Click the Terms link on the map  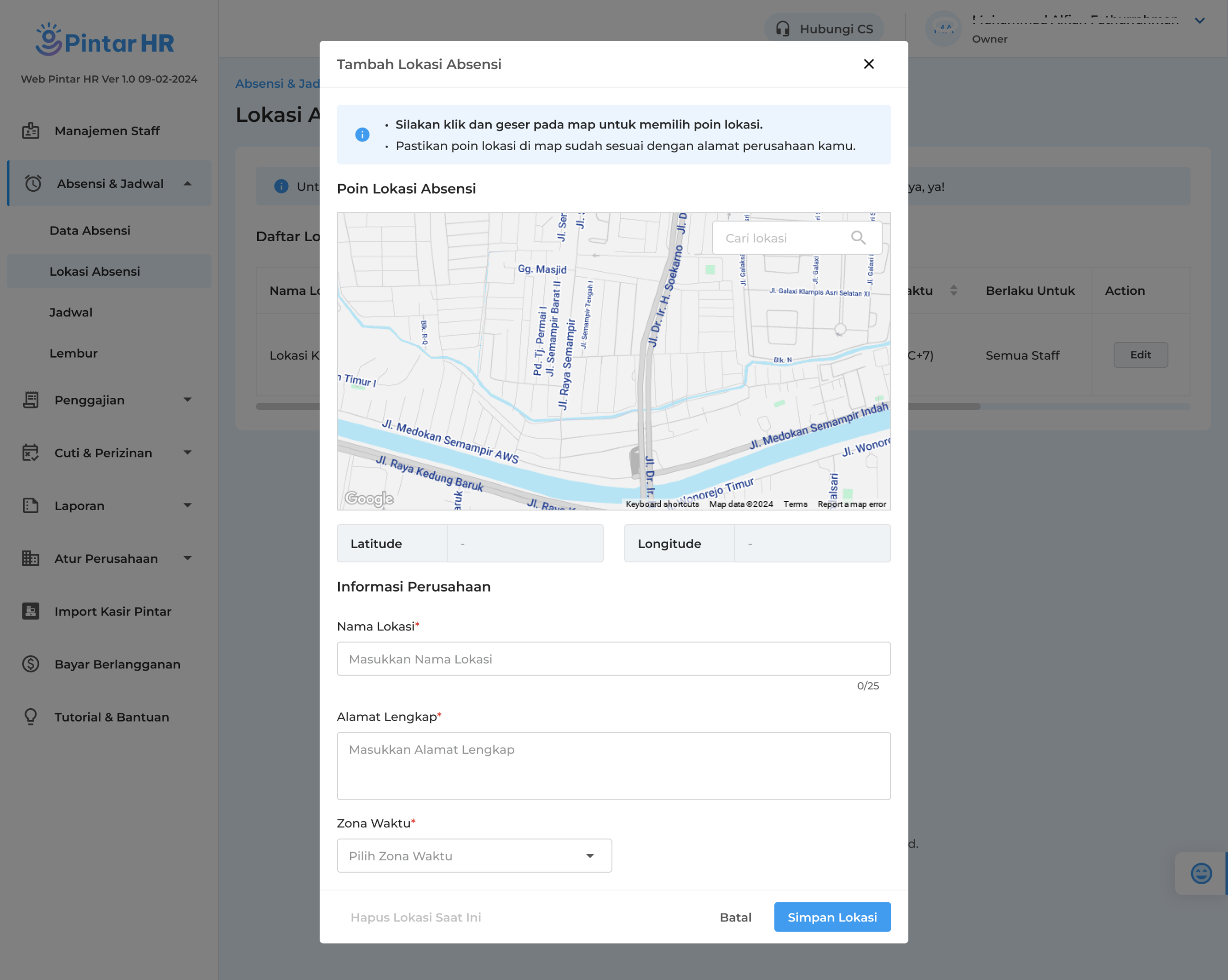[795, 504]
